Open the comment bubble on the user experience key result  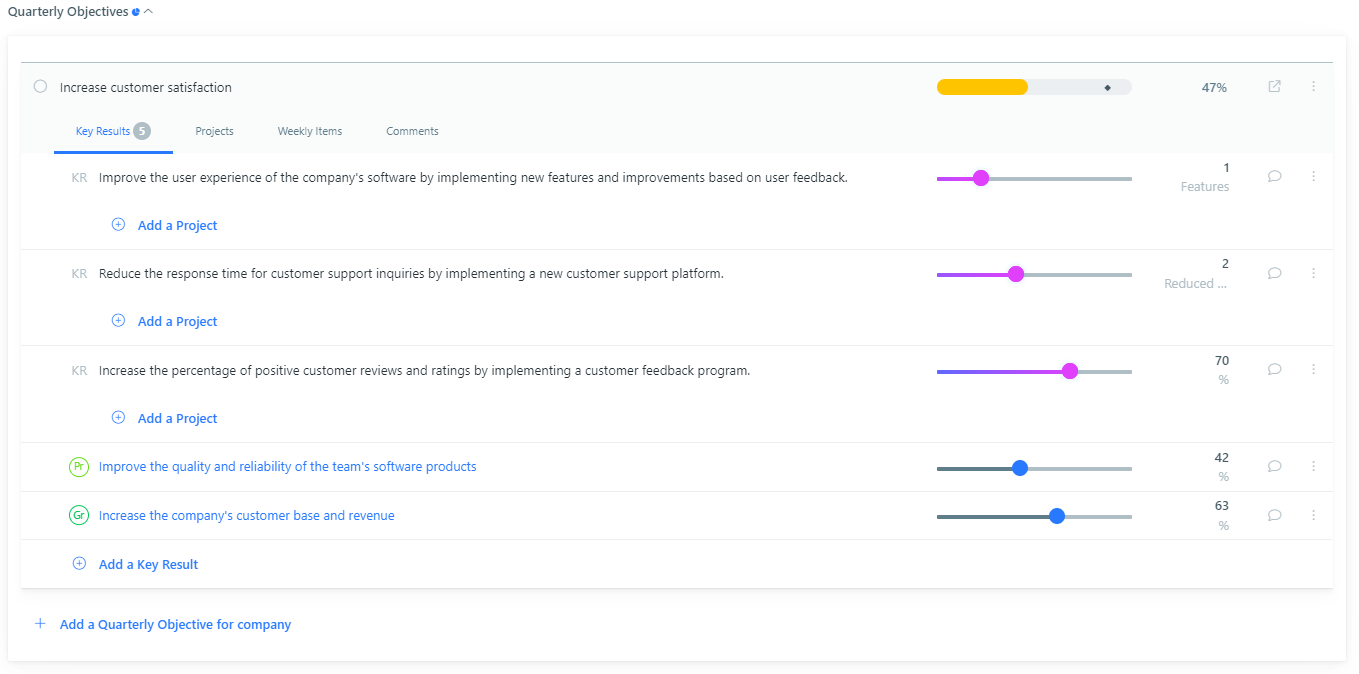(x=1274, y=175)
